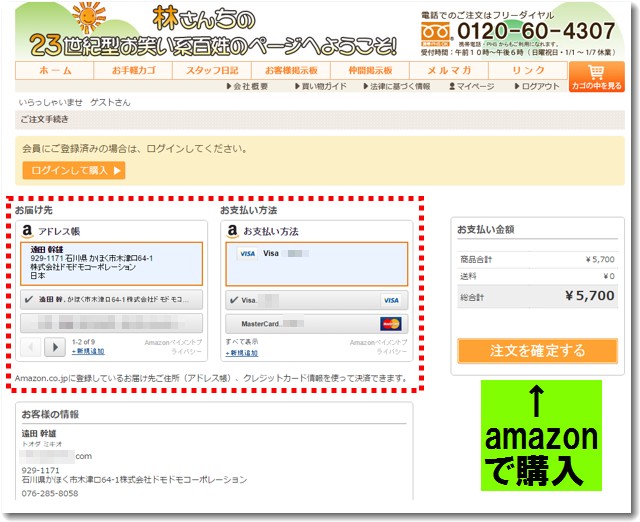Click Amazon logo in アドレス帳 widget

tap(27, 231)
